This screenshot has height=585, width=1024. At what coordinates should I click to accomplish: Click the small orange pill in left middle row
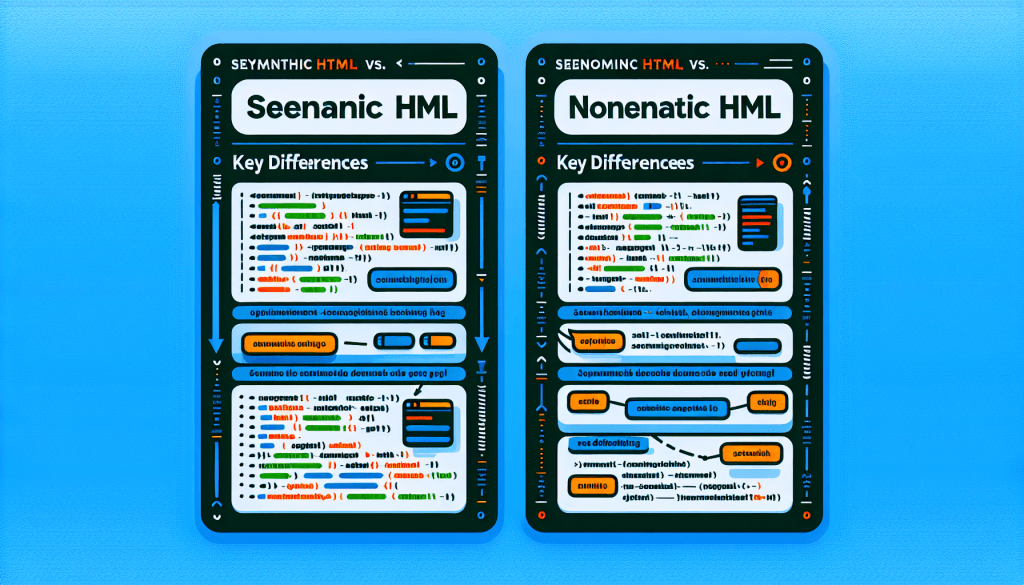[x=438, y=341]
